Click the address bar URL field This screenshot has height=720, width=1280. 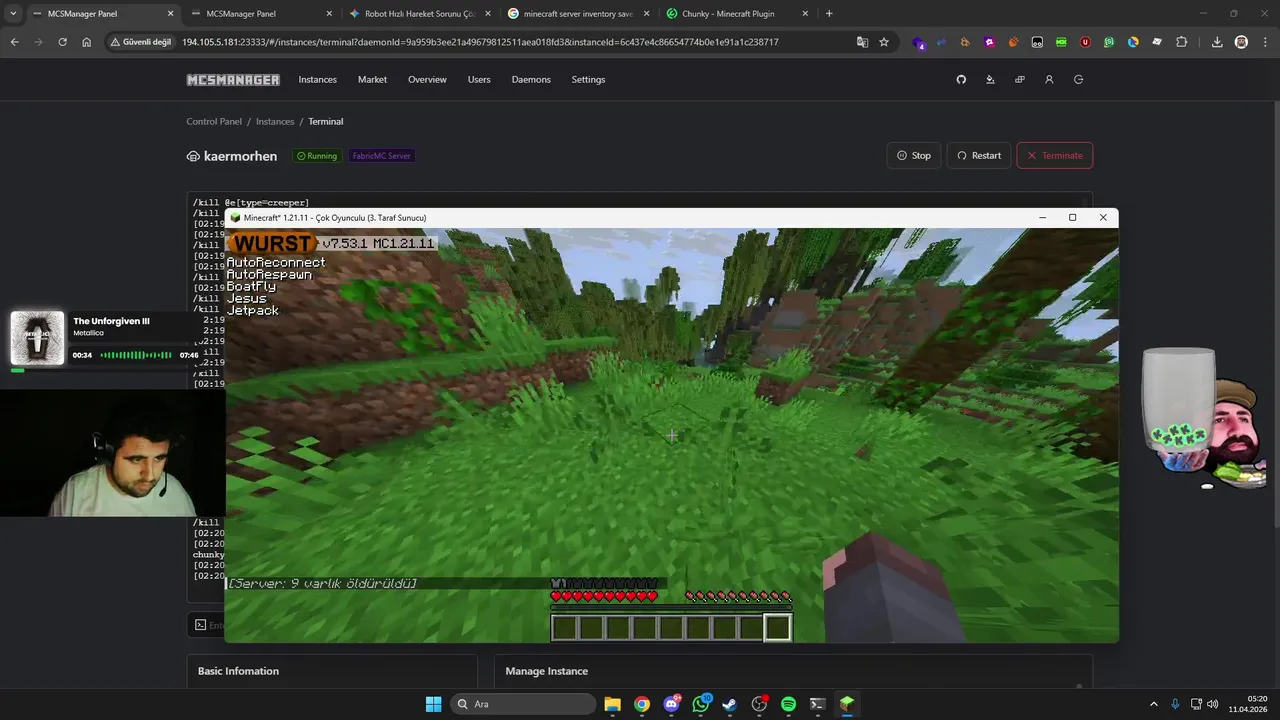pyautogui.click(x=480, y=42)
